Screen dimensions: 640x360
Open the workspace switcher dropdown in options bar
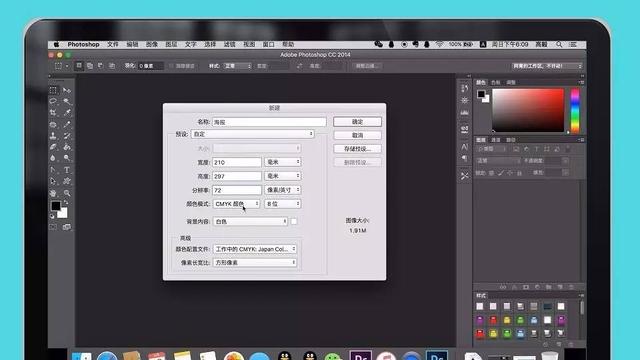point(547,66)
